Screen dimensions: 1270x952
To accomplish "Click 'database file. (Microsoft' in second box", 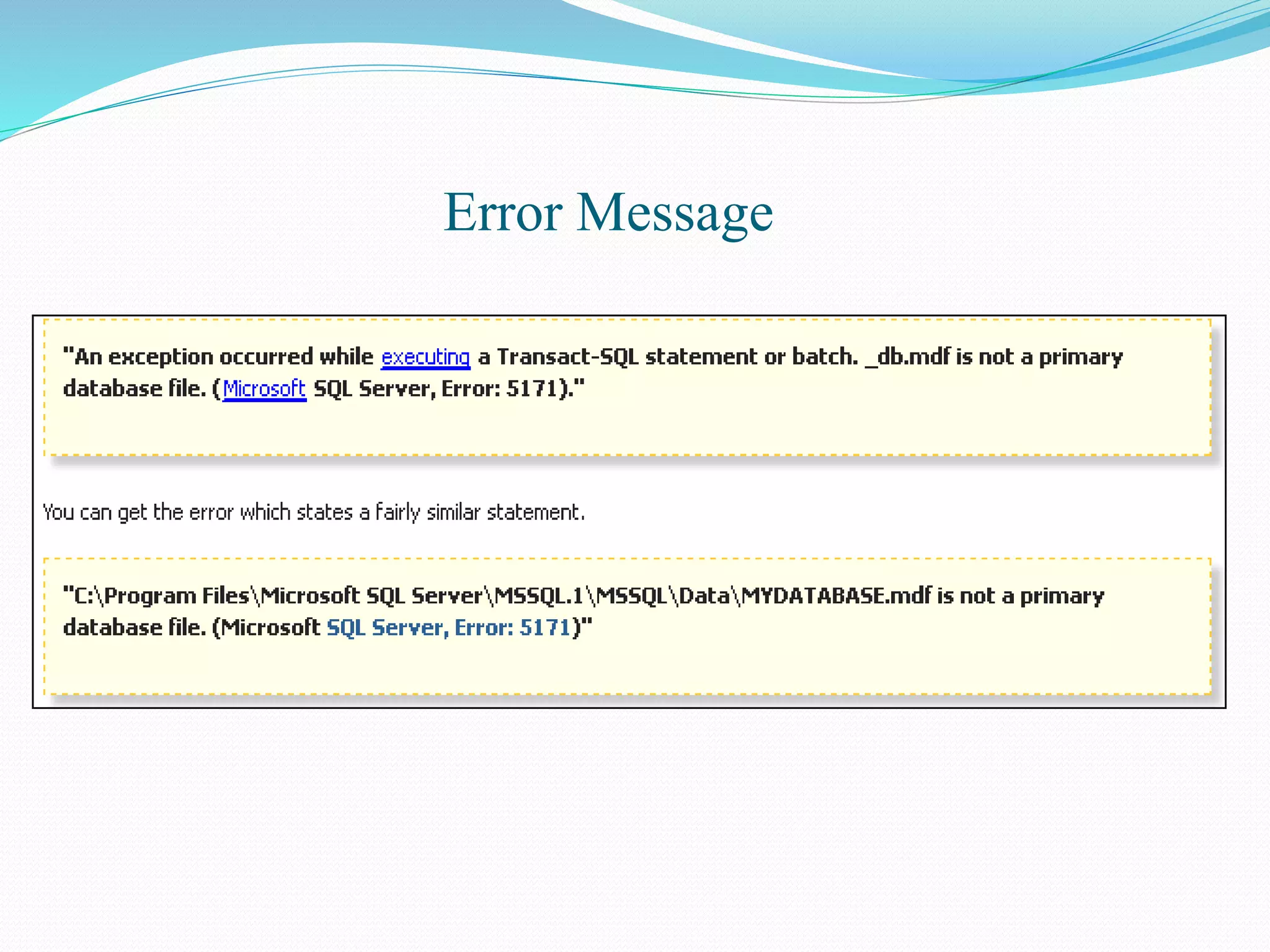I will coord(192,628).
